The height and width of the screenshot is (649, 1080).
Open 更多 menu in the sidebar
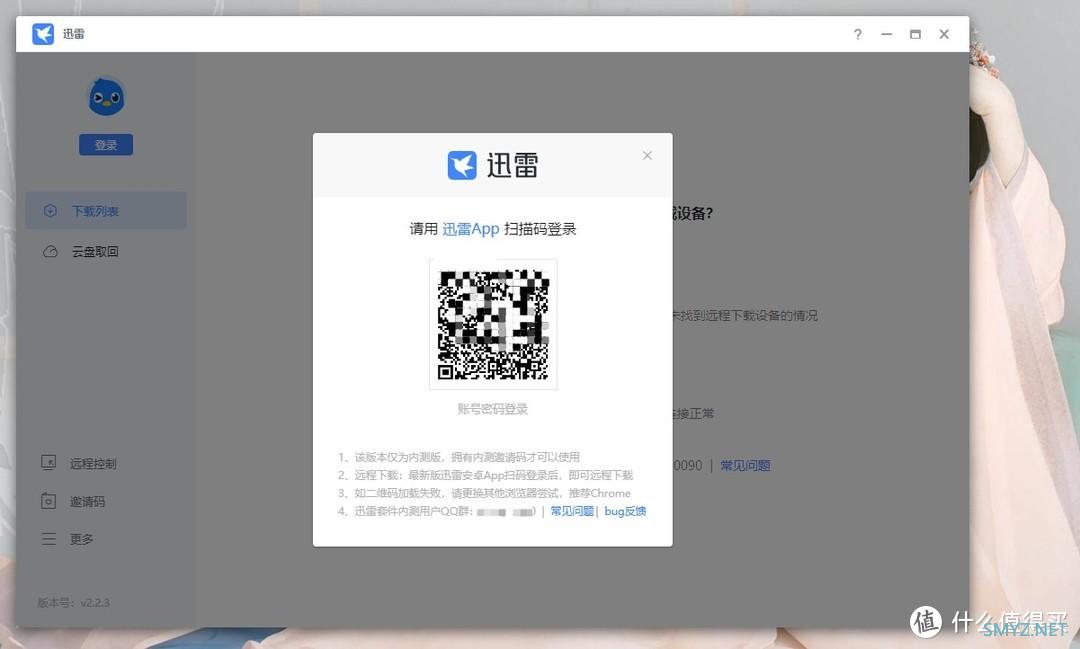tap(81, 539)
